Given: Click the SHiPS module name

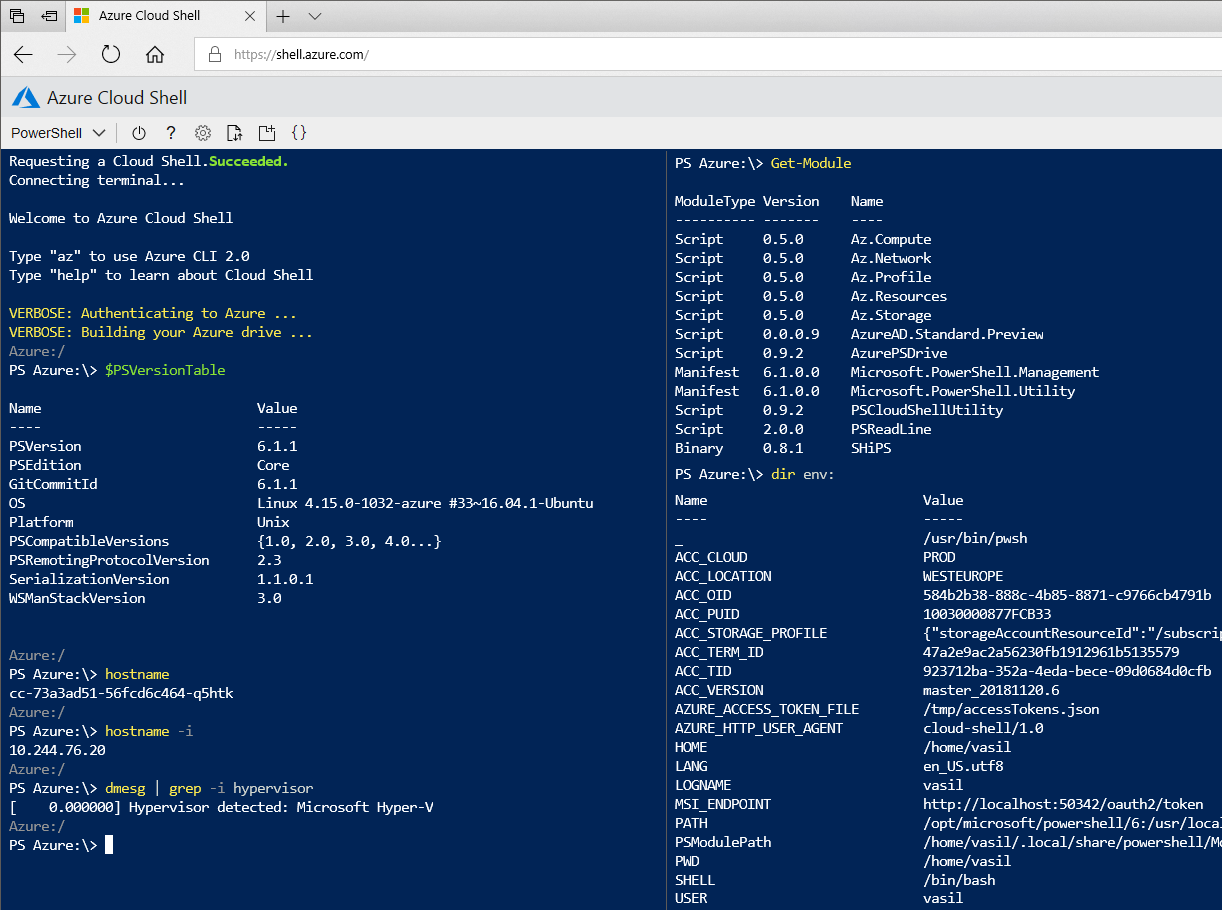Looking at the screenshot, I should [x=871, y=448].
